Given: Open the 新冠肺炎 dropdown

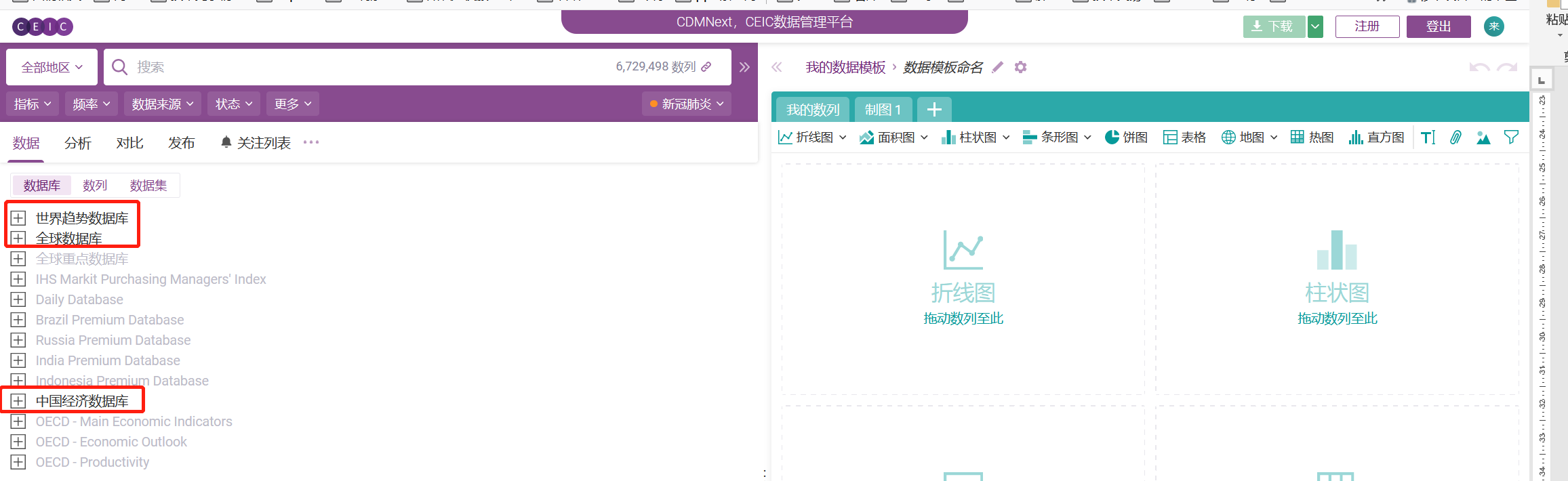Looking at the screenshot, I should (687, 104).
